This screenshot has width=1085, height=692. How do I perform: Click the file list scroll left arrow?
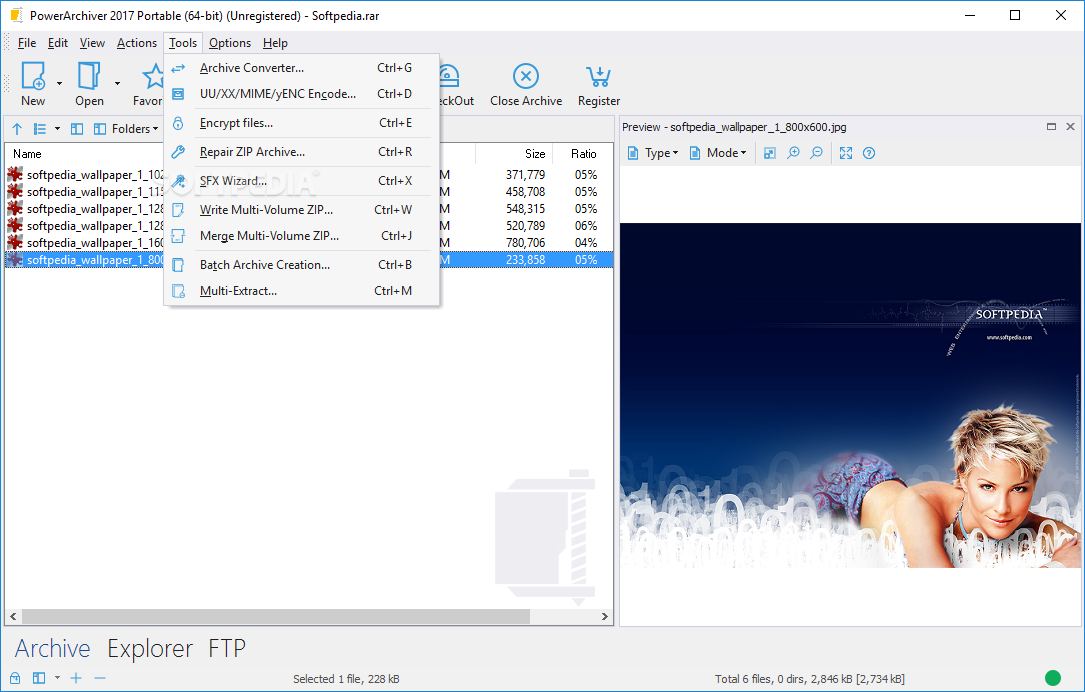13,616
